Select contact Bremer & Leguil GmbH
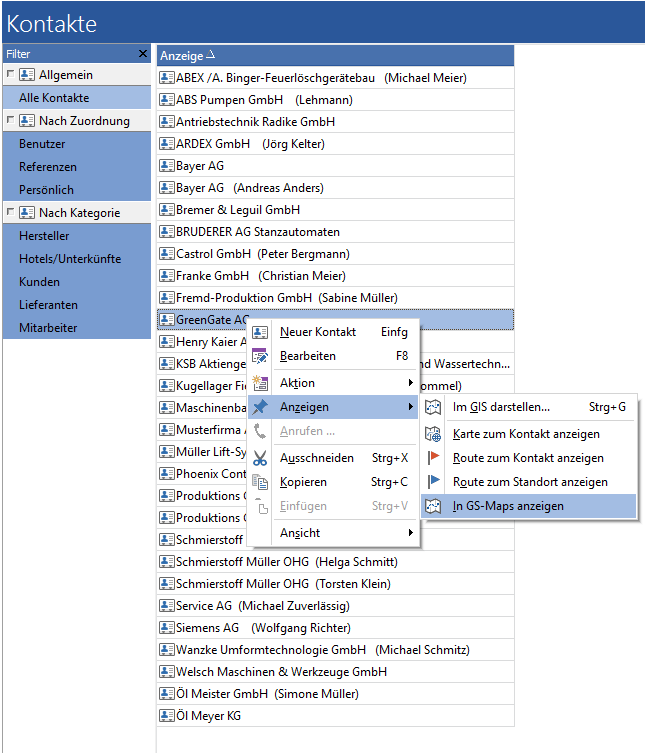Image resolution: width=645 pixels, height=753 pixels. pyautogui.click(x=335, y=210)
